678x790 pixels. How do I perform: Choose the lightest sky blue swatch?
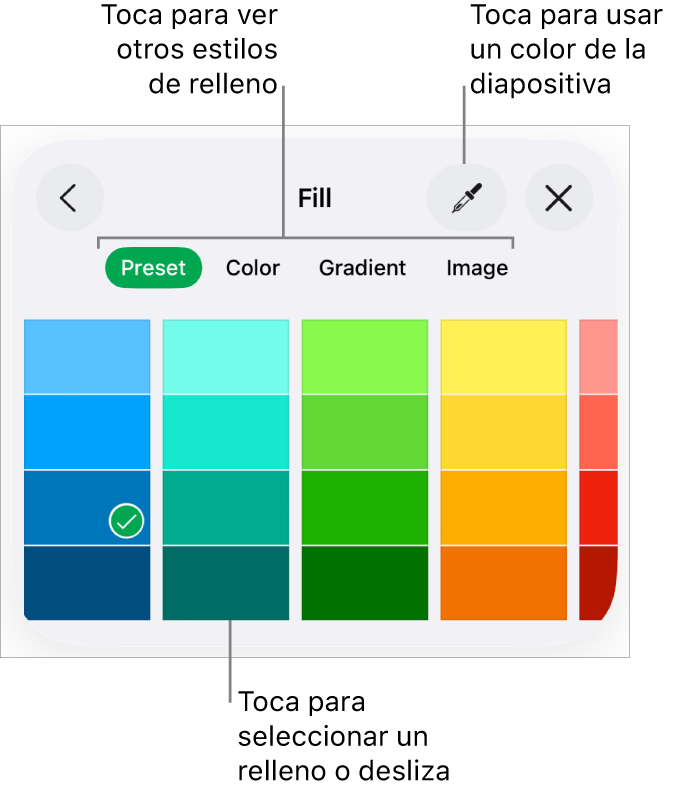pyautogui.click(x=87, y=356)
